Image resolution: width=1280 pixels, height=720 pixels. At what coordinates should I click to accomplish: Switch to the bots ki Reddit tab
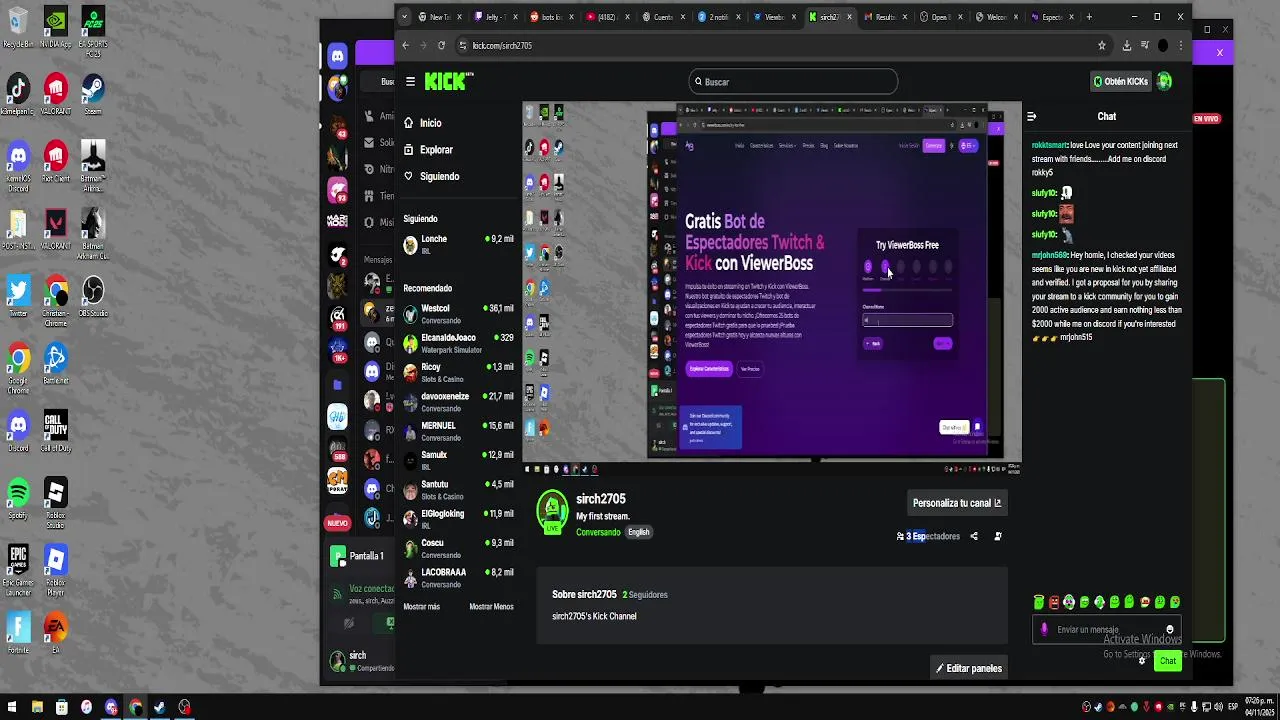pos(550,17)
